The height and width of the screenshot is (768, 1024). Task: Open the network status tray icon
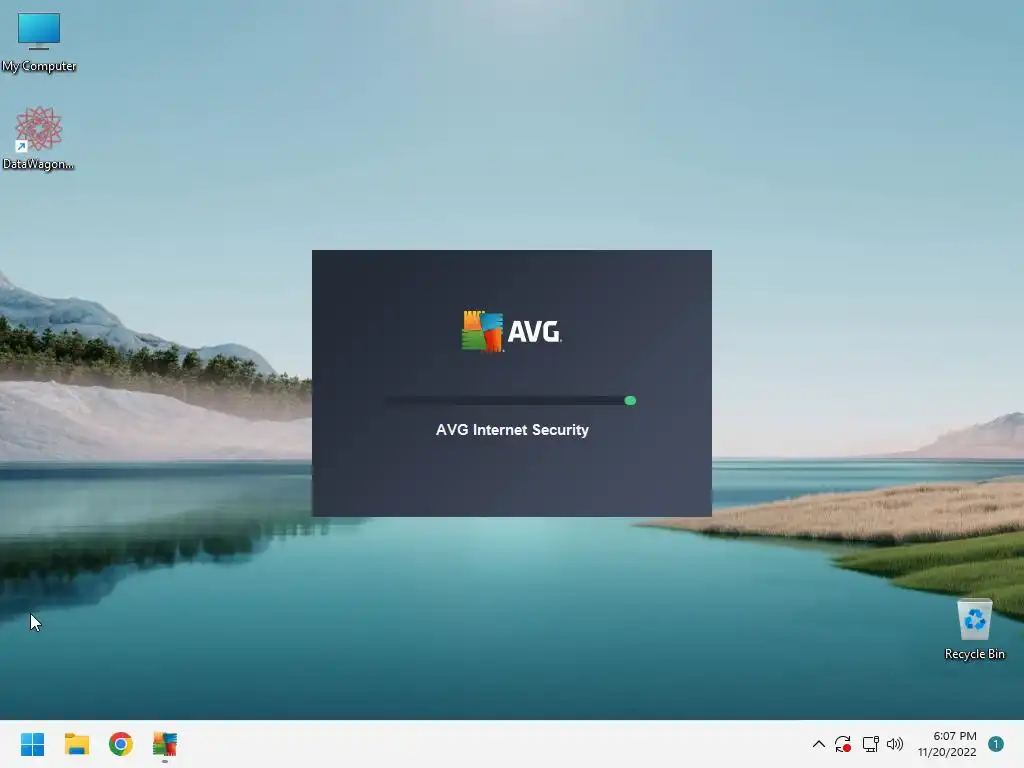(x=870, y=744)
